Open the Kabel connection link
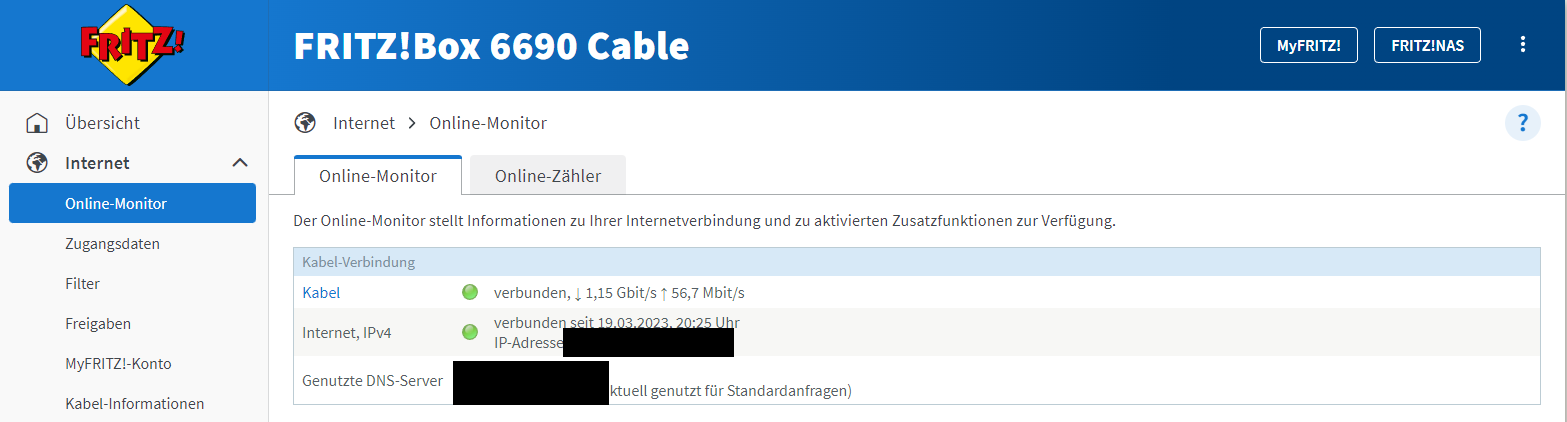This screenshot has width=1567, height=422. click(x=321, y=292)
